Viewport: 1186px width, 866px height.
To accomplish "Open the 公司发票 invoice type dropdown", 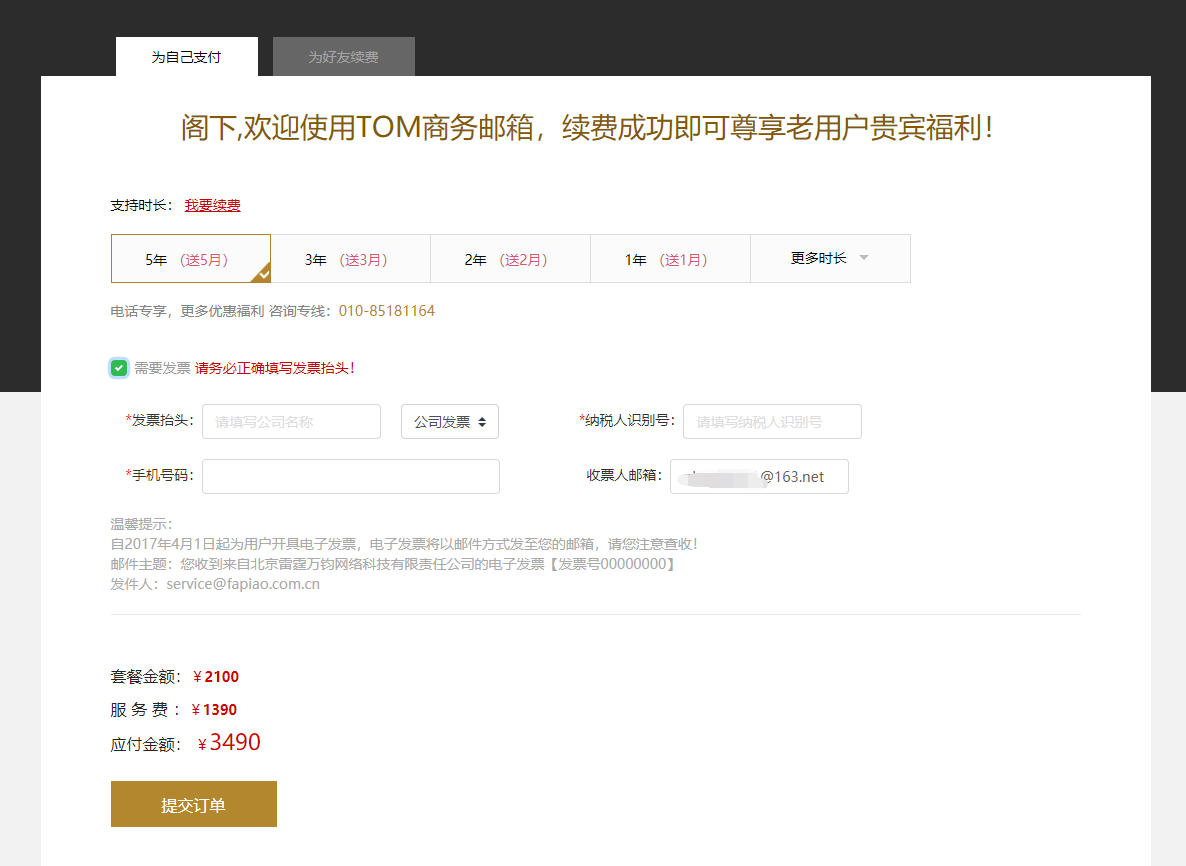I will coord(450,421).
